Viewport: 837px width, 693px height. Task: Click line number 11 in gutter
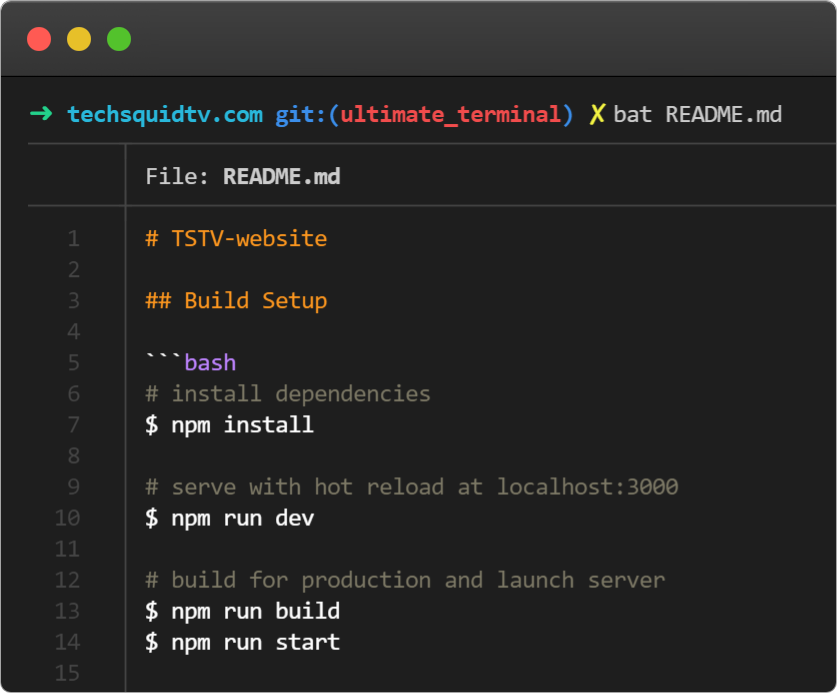pos(67,549)
